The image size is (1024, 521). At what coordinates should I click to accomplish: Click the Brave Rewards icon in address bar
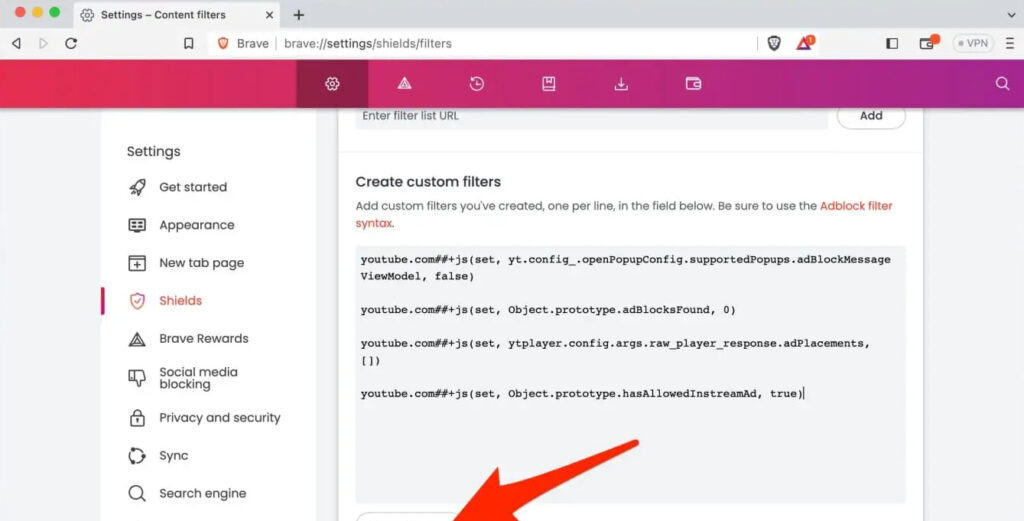point(805,43)
